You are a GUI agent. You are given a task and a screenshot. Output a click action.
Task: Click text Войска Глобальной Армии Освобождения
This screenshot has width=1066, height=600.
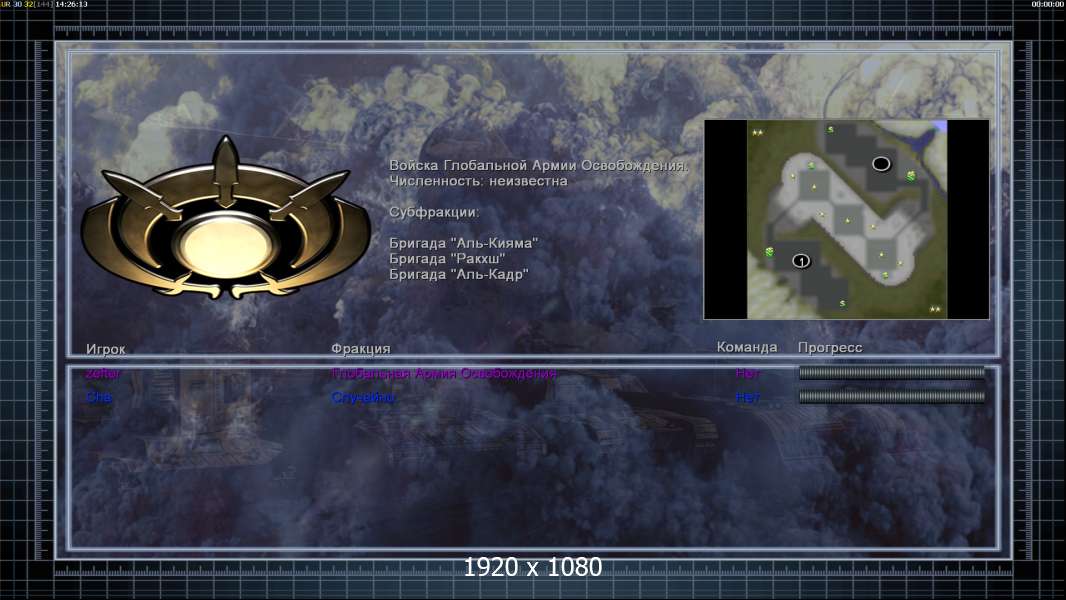tap(538, 165)
